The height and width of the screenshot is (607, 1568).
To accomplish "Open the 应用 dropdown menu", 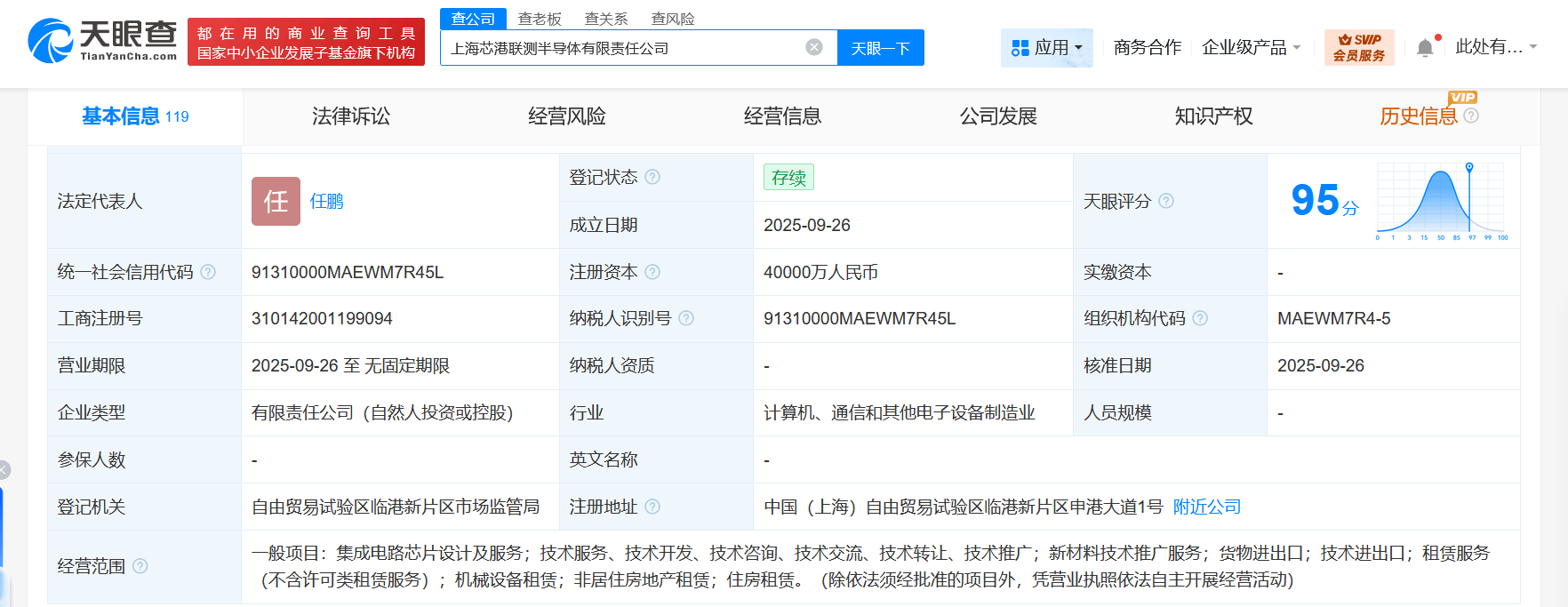I will click(x=1047, y=48).
